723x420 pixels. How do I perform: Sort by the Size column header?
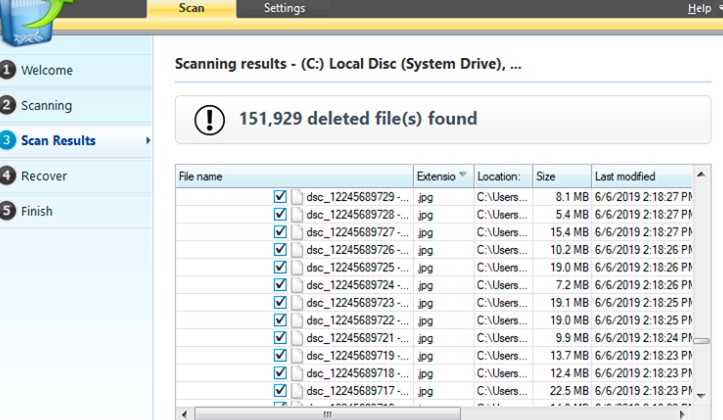560,176
